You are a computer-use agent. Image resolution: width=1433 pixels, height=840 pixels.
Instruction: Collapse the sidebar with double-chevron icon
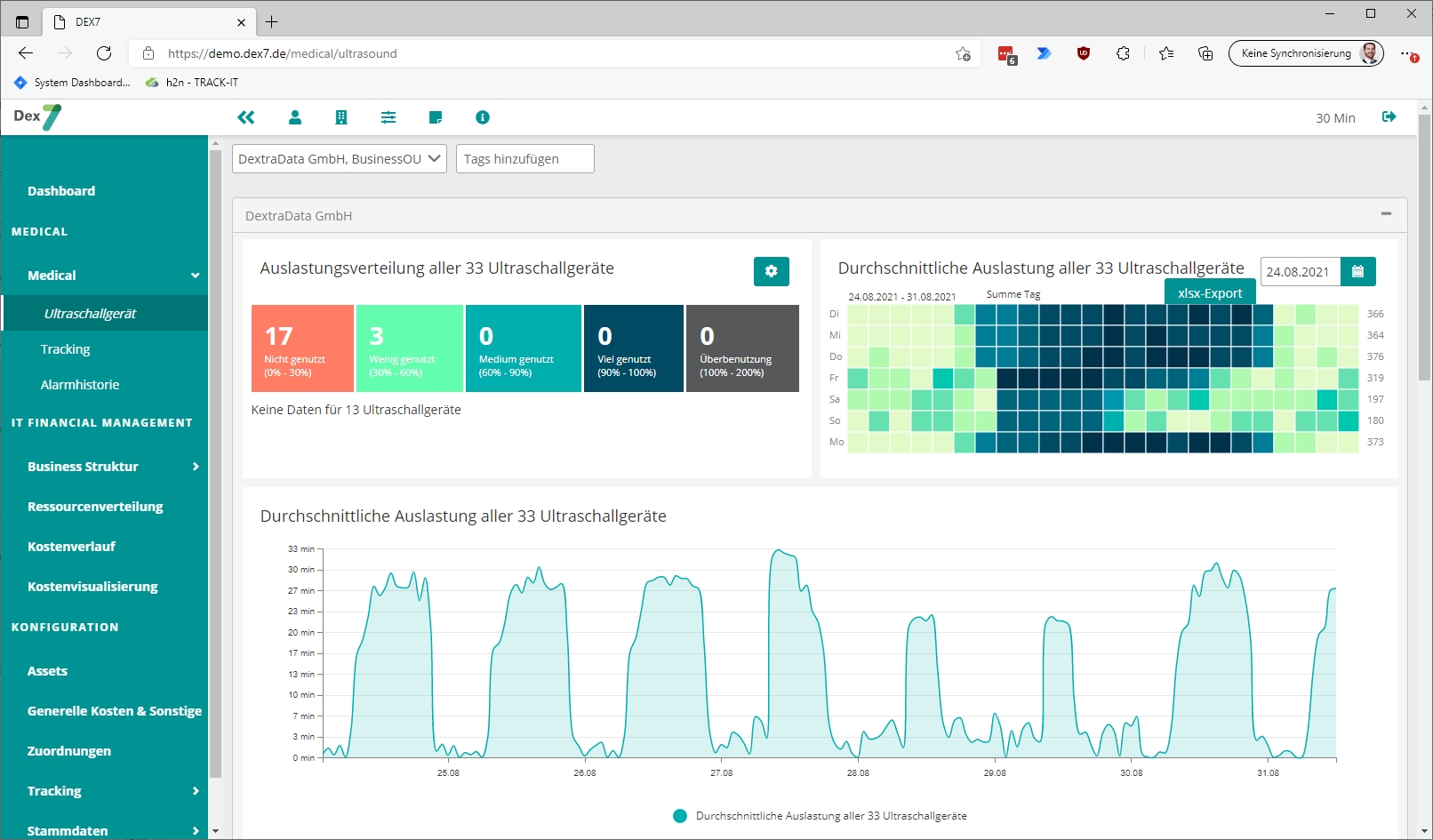click(246, 117)
